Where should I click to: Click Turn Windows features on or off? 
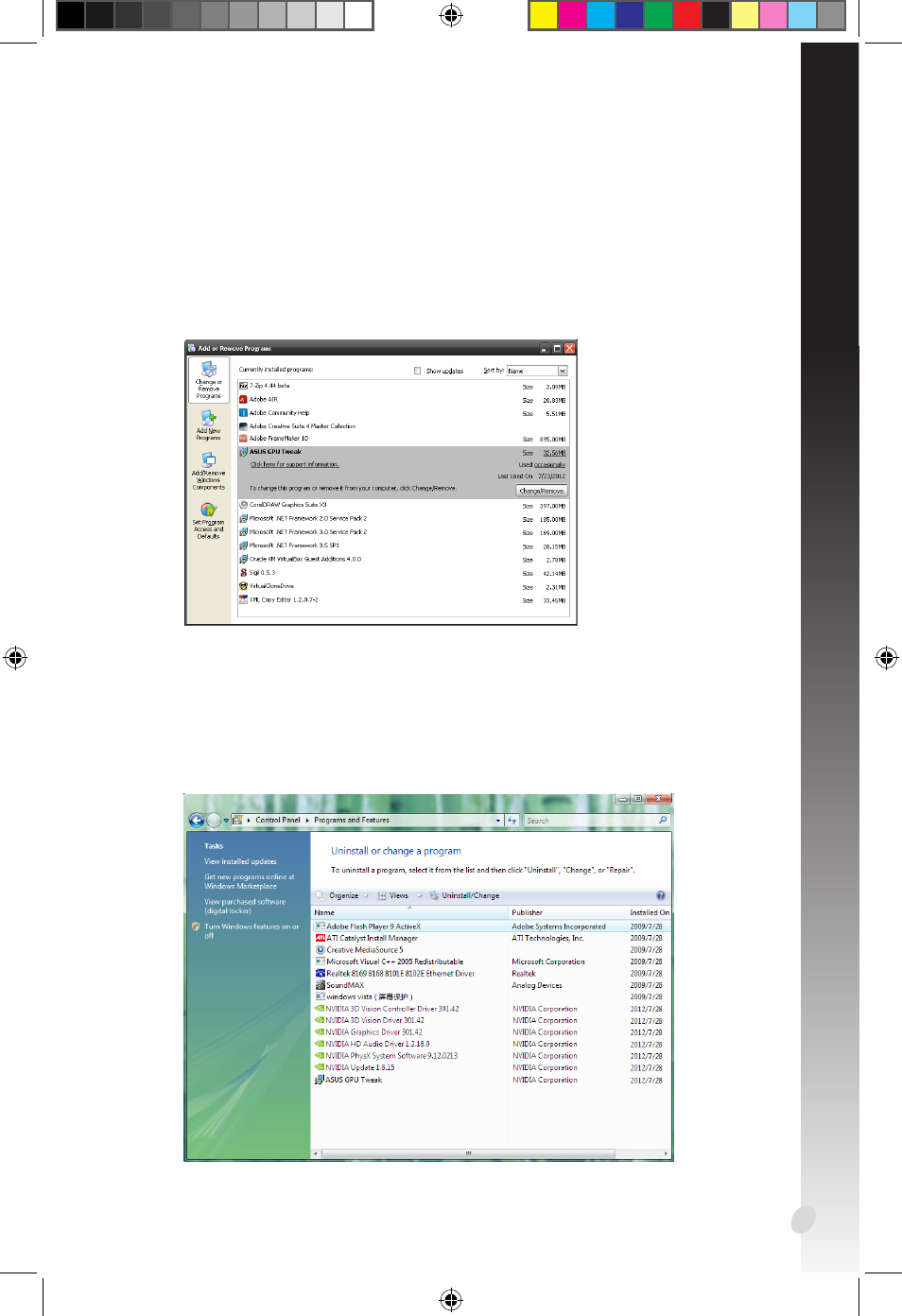[251, 930]
